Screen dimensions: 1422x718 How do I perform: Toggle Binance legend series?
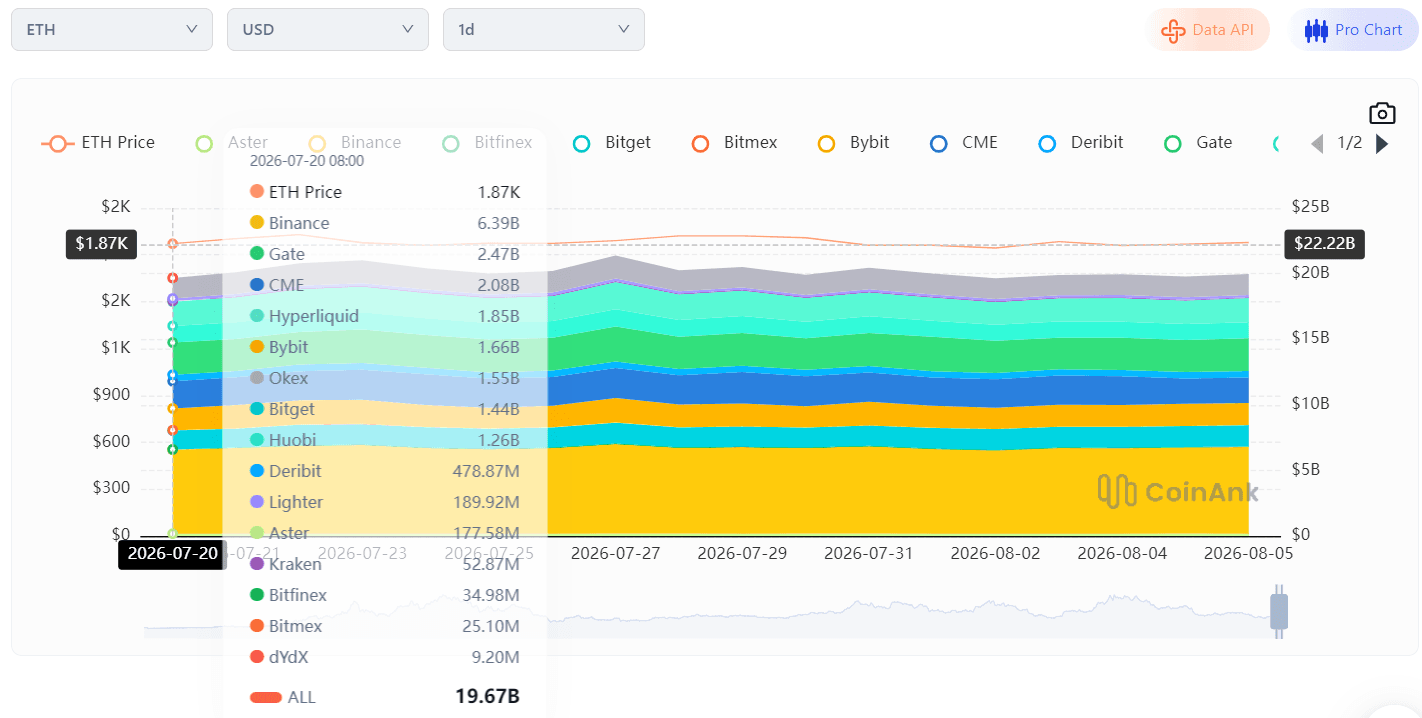pos(355,143)
